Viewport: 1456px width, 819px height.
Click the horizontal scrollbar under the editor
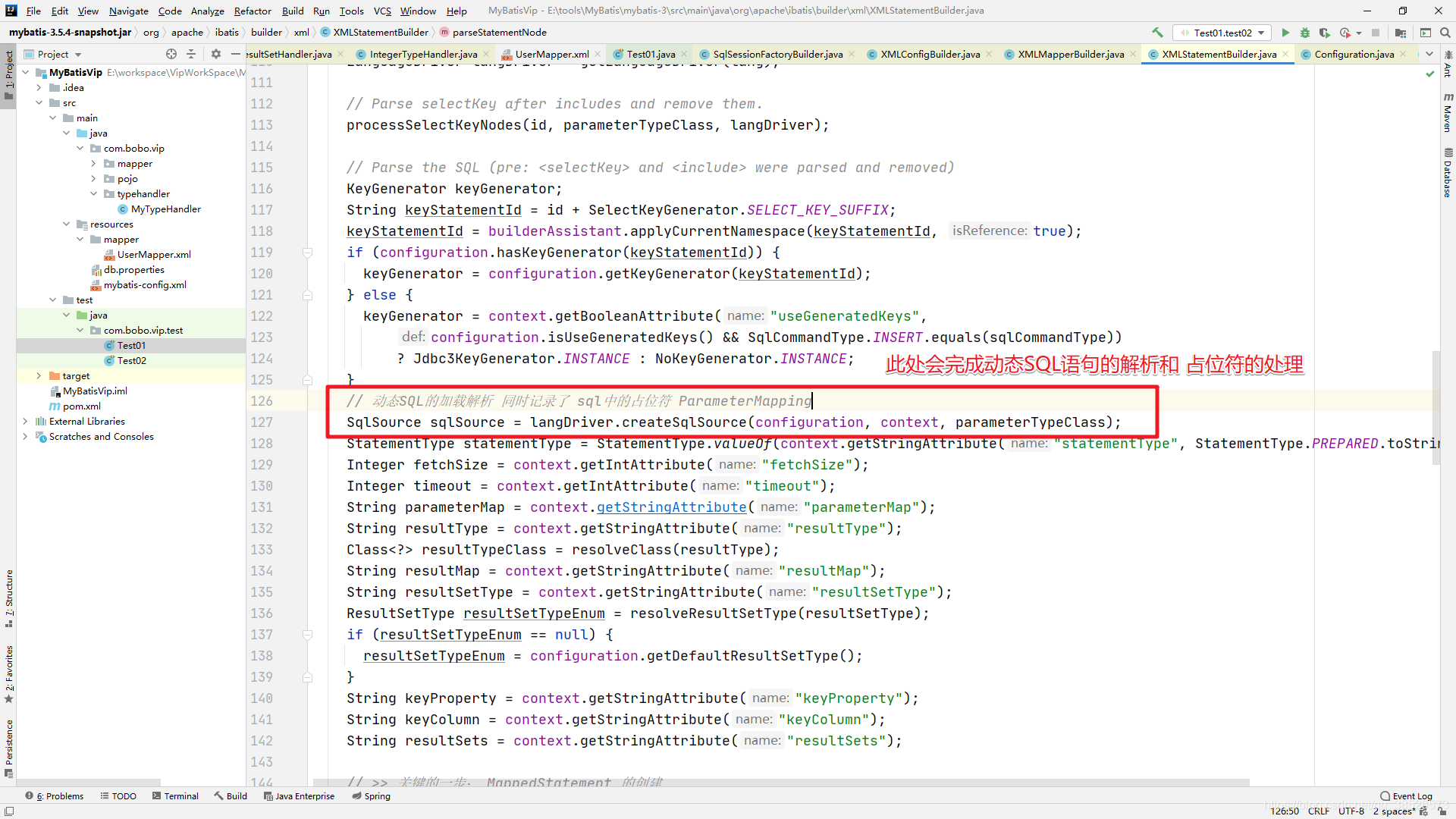781,783
